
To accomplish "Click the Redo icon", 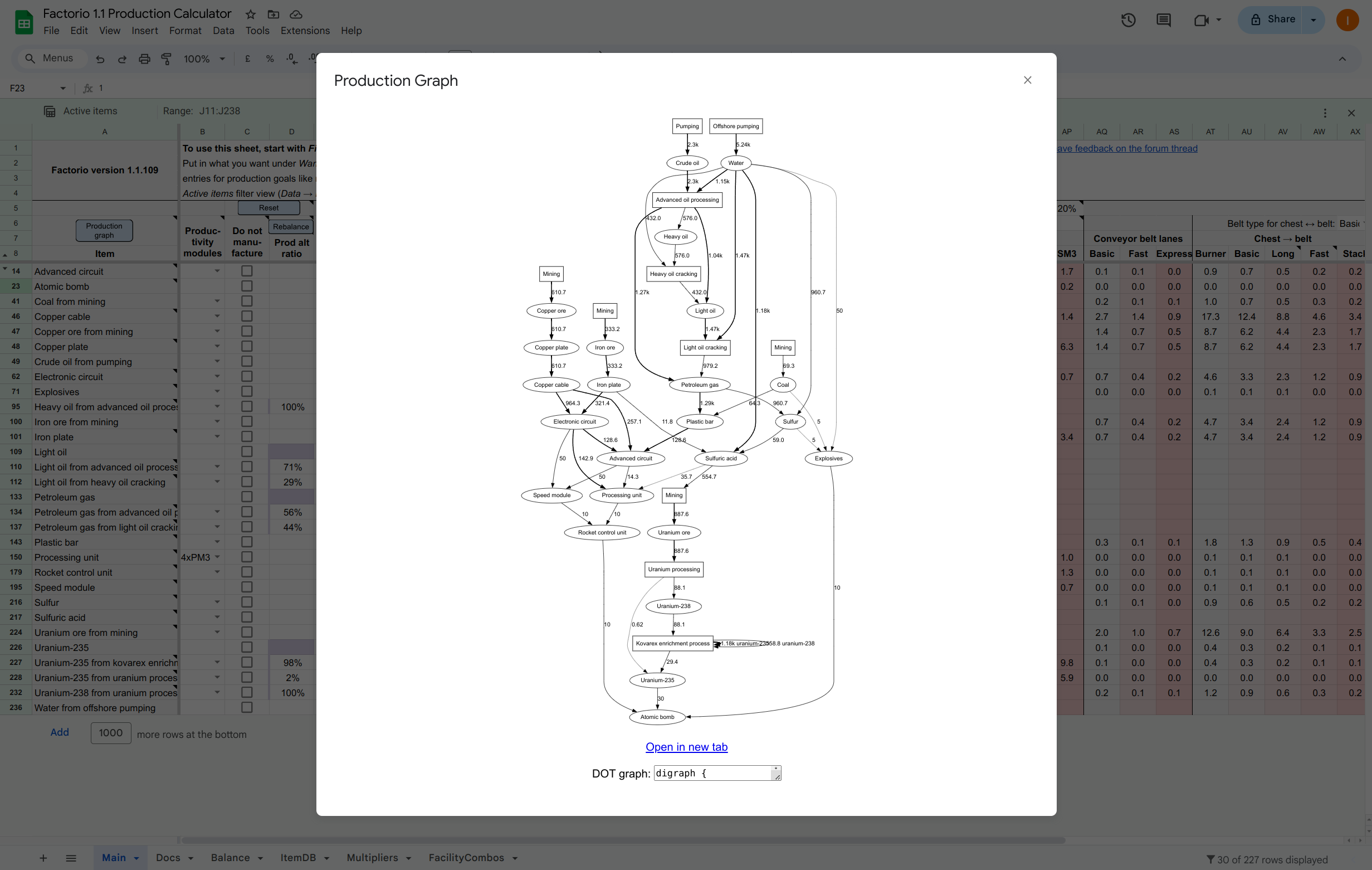I will pos(122,59).
